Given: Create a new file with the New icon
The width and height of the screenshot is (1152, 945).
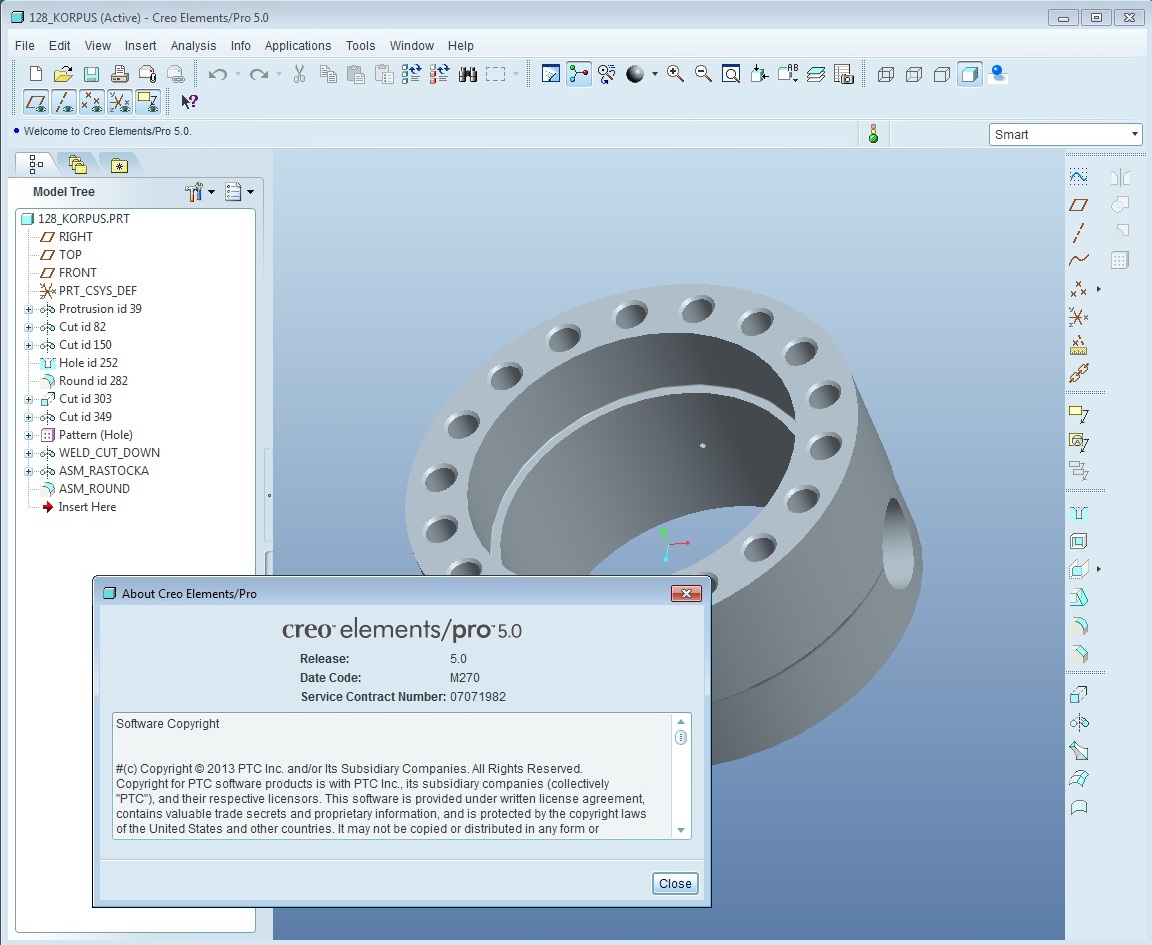Looking at the screenshot, I should [x=35, y=74].
